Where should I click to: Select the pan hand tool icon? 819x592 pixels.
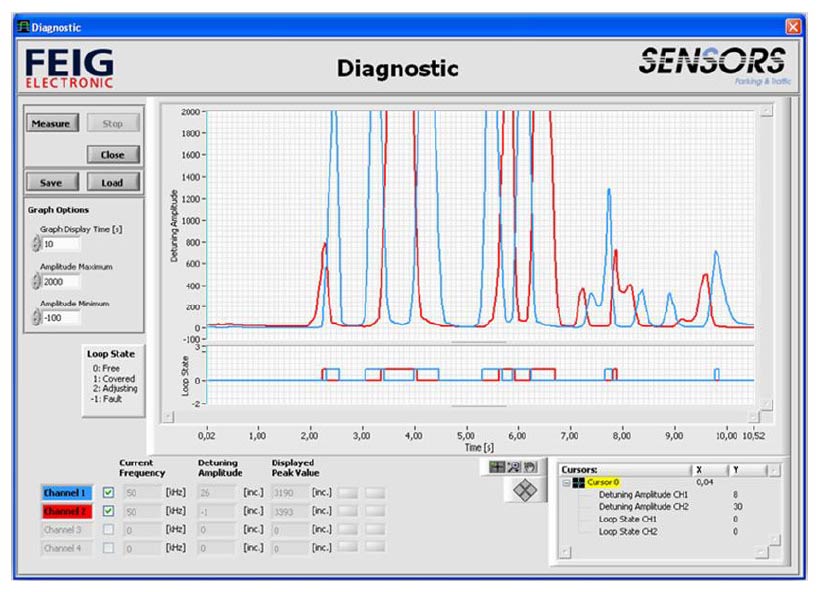(530, 467)
